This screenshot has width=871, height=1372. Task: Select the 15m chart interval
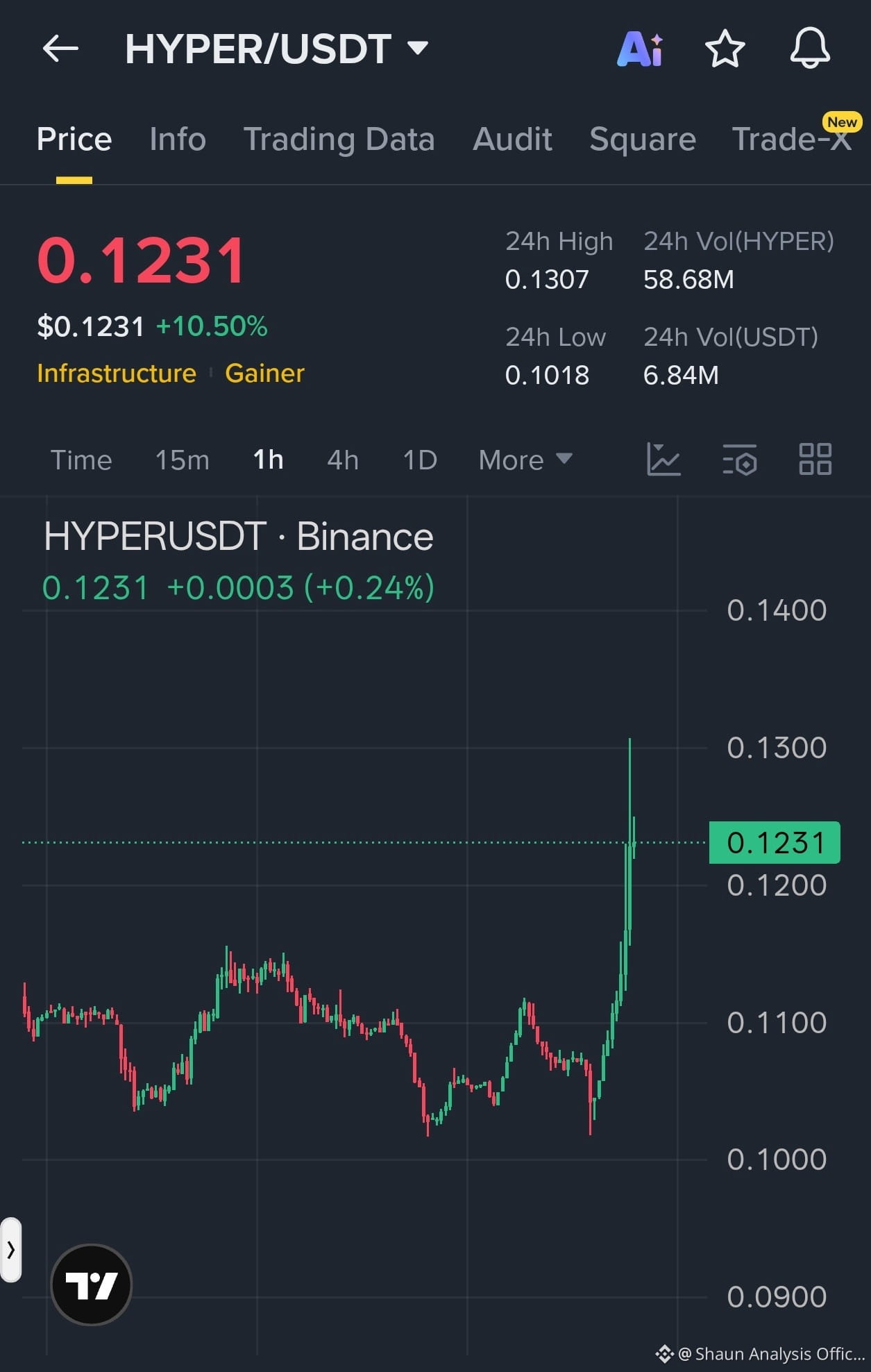182,460
